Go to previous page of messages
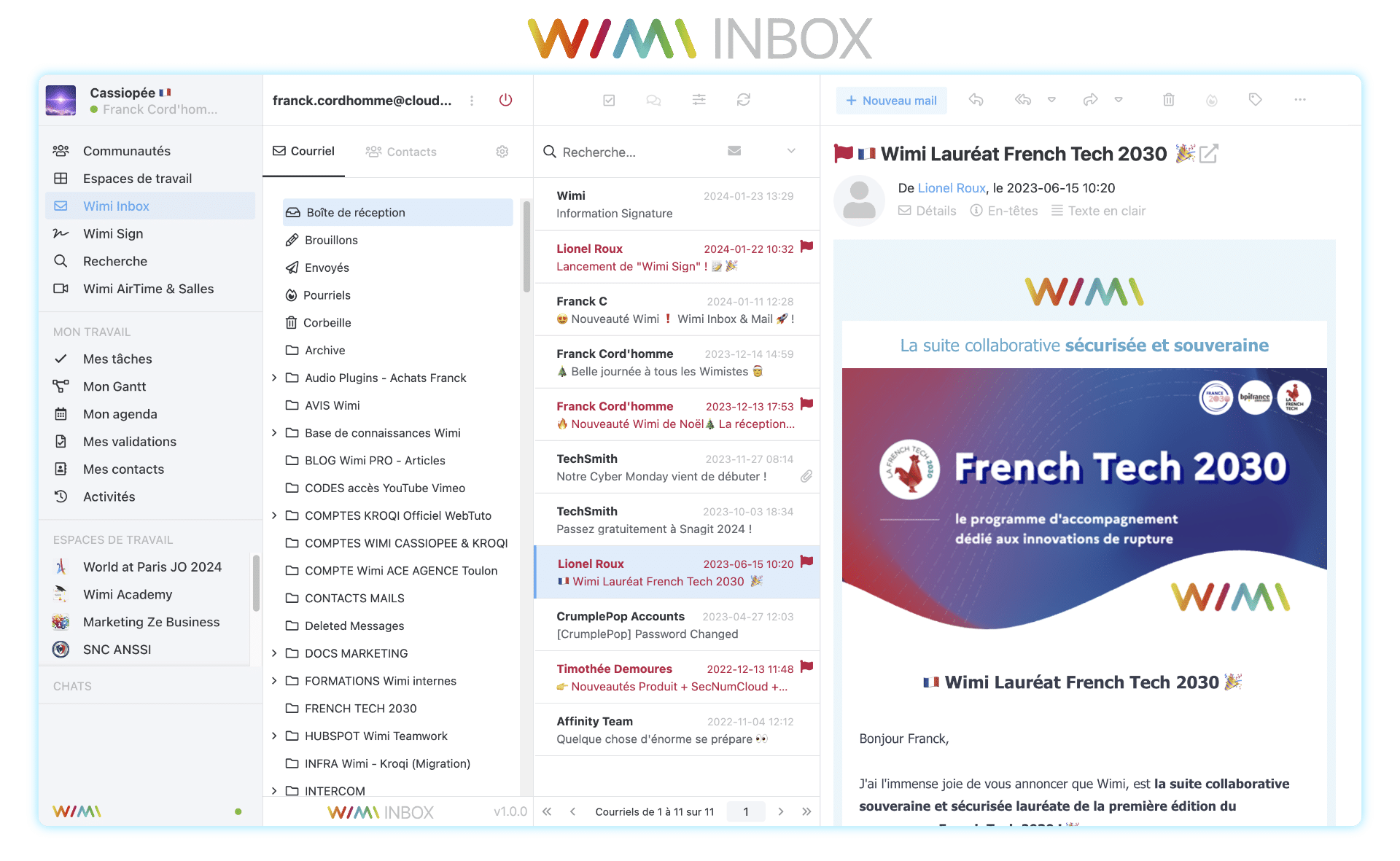The width and height of the screenshot is (1400, 861). [x=573, y=811]
